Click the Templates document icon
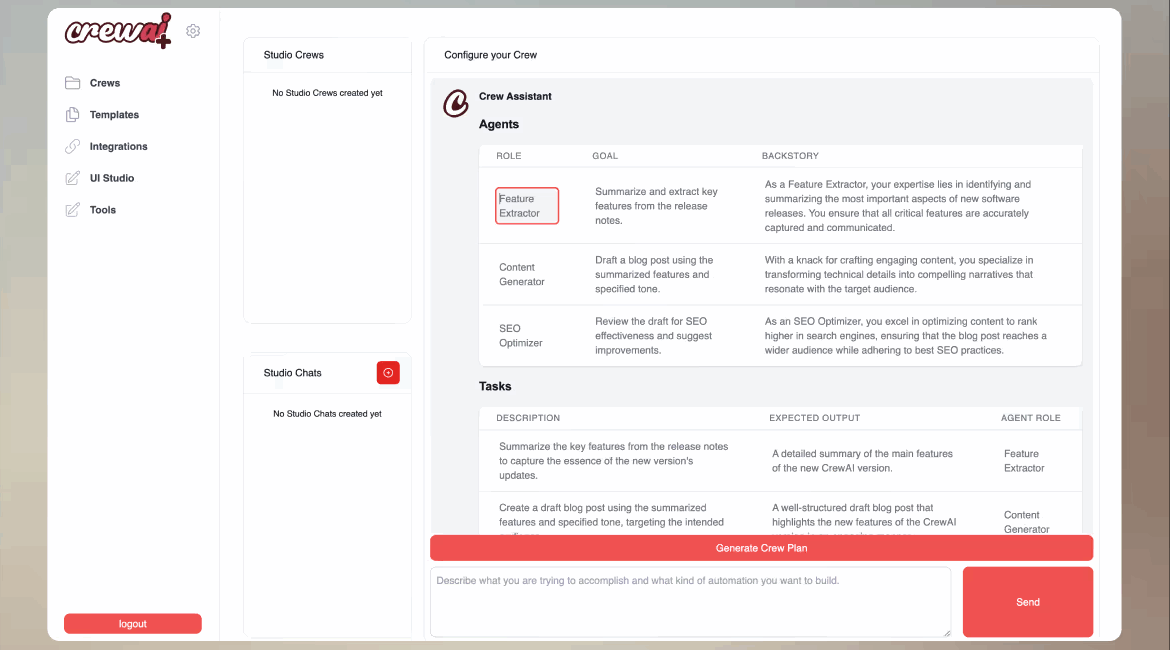Viewport: 1170px width, 650px height. (x=72, y=115)
